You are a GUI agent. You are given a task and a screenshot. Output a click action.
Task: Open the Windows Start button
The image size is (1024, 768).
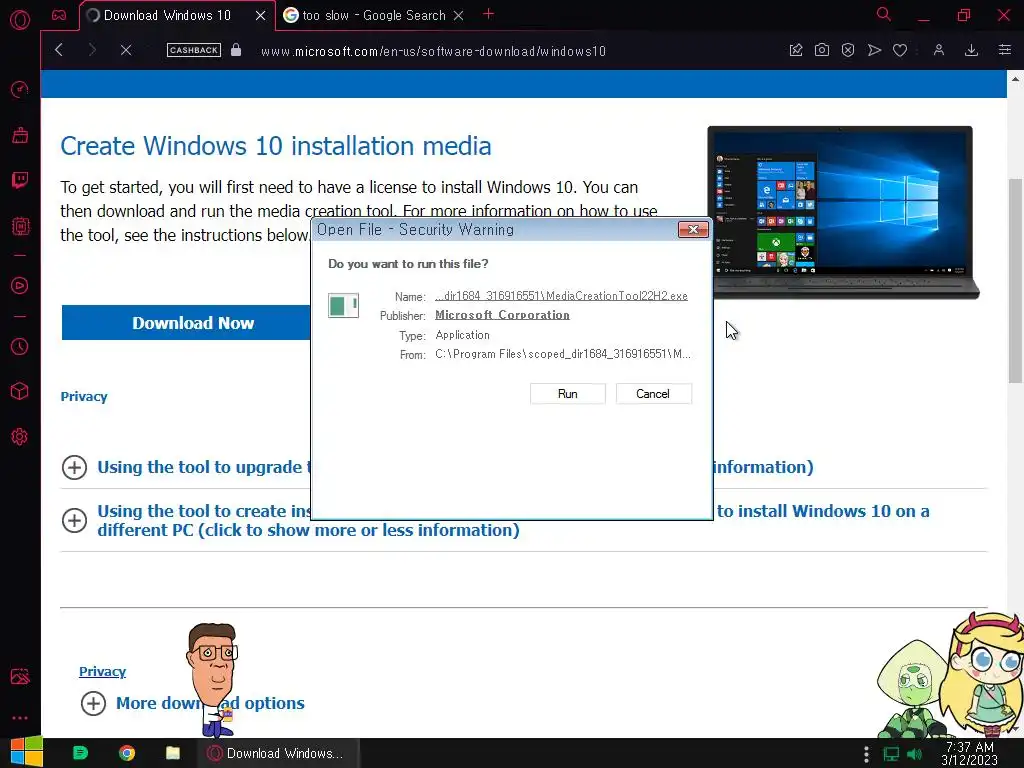tap(27, 753)
